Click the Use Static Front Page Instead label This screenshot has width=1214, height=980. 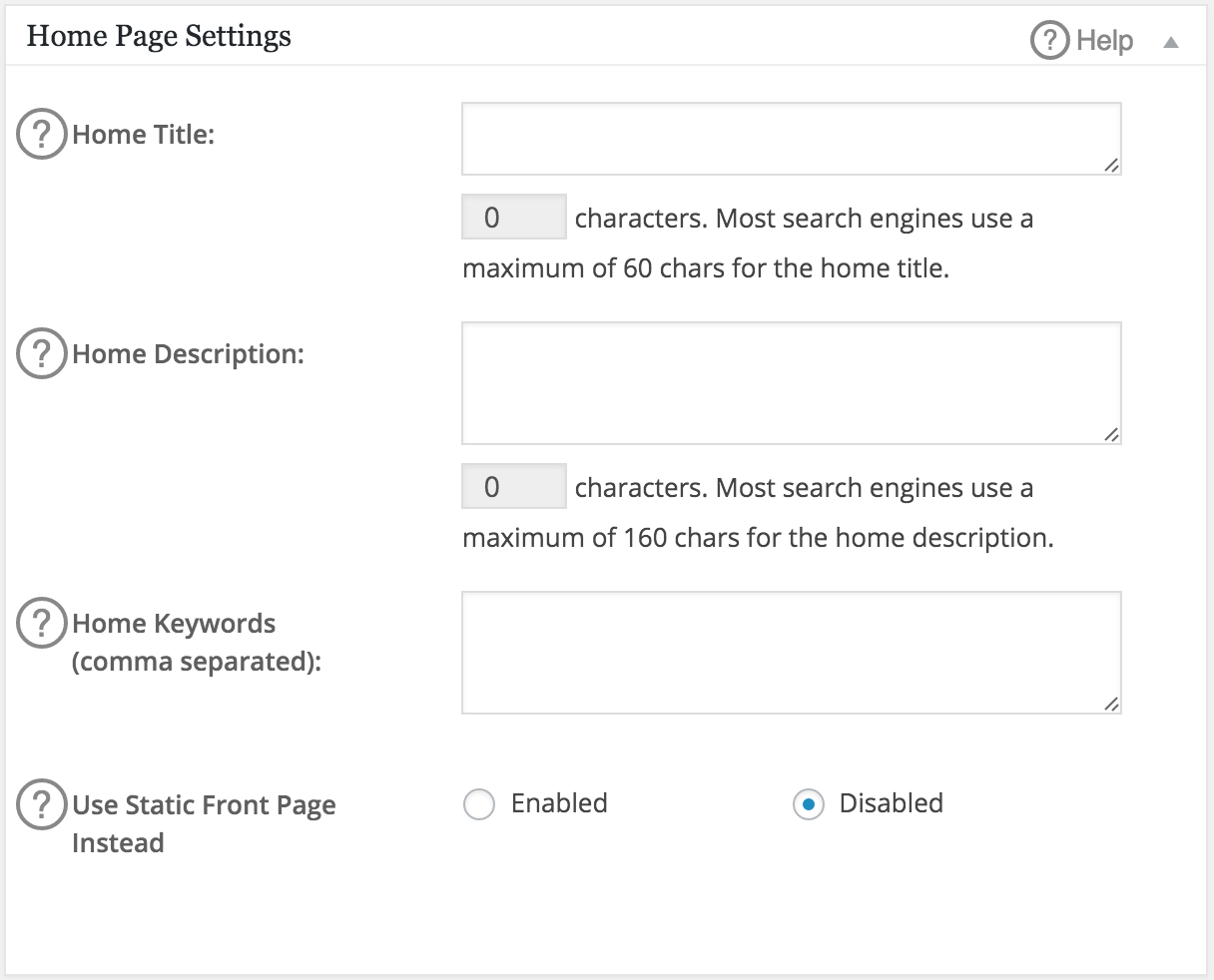(204, 823)
